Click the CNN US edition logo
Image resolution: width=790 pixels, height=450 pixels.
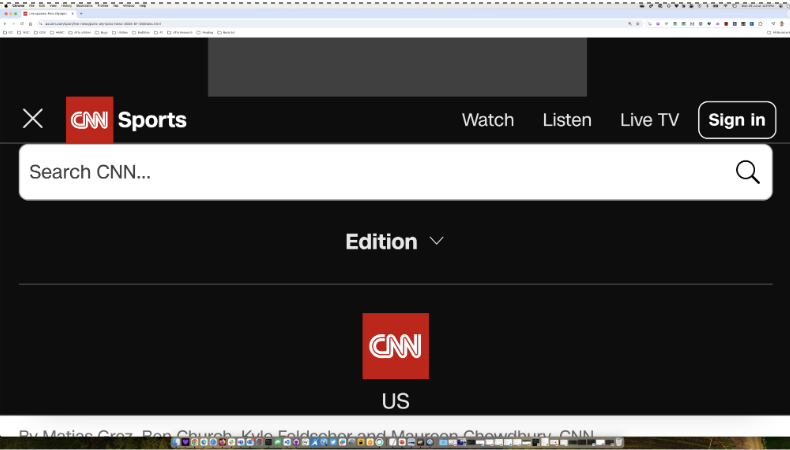tap(395, 346)
